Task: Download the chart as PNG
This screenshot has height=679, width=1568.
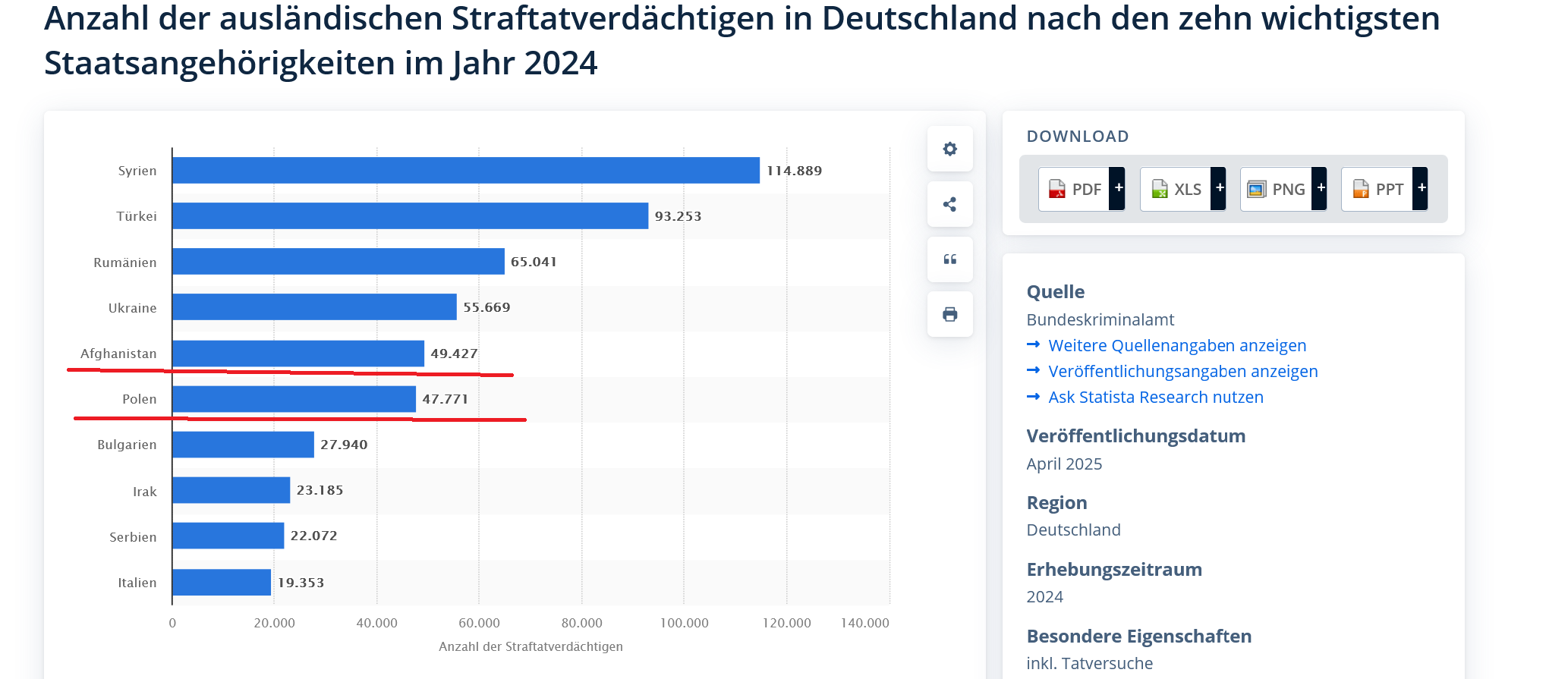Action: click(1283, 189)
